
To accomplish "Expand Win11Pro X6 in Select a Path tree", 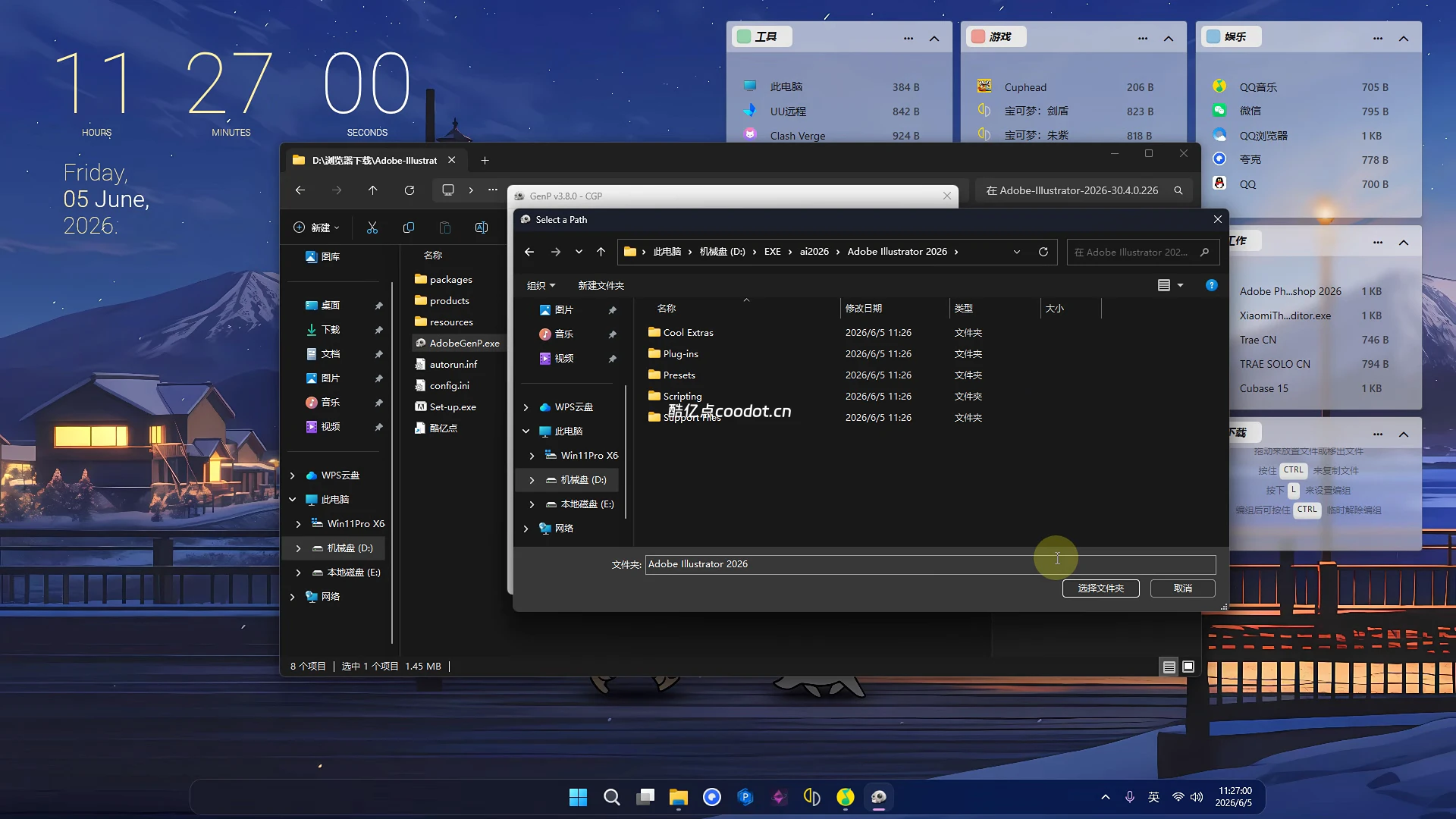I will (532, 456).
